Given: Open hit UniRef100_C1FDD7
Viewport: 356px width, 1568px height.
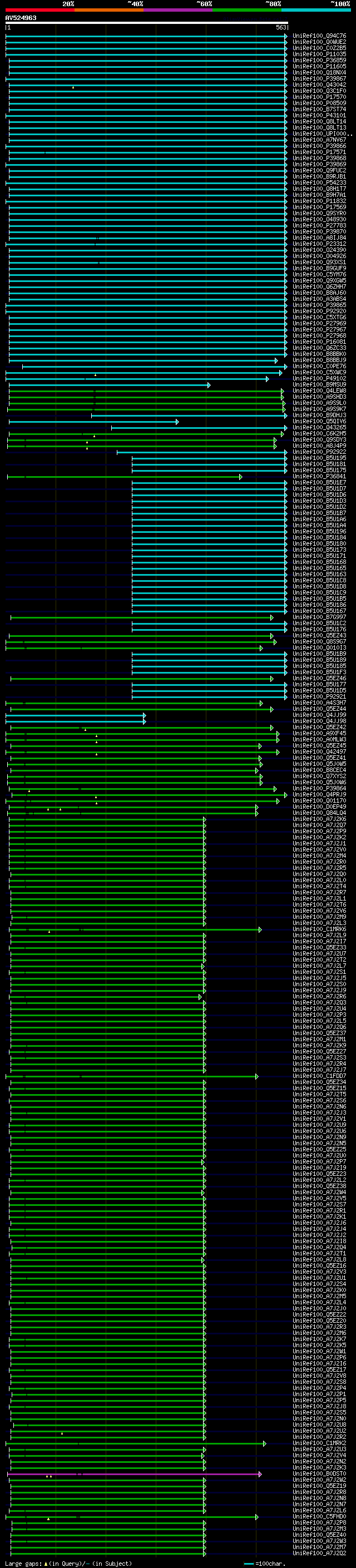Looking at the screenshot, I should pyautogui.click(x=319, y=1076).
